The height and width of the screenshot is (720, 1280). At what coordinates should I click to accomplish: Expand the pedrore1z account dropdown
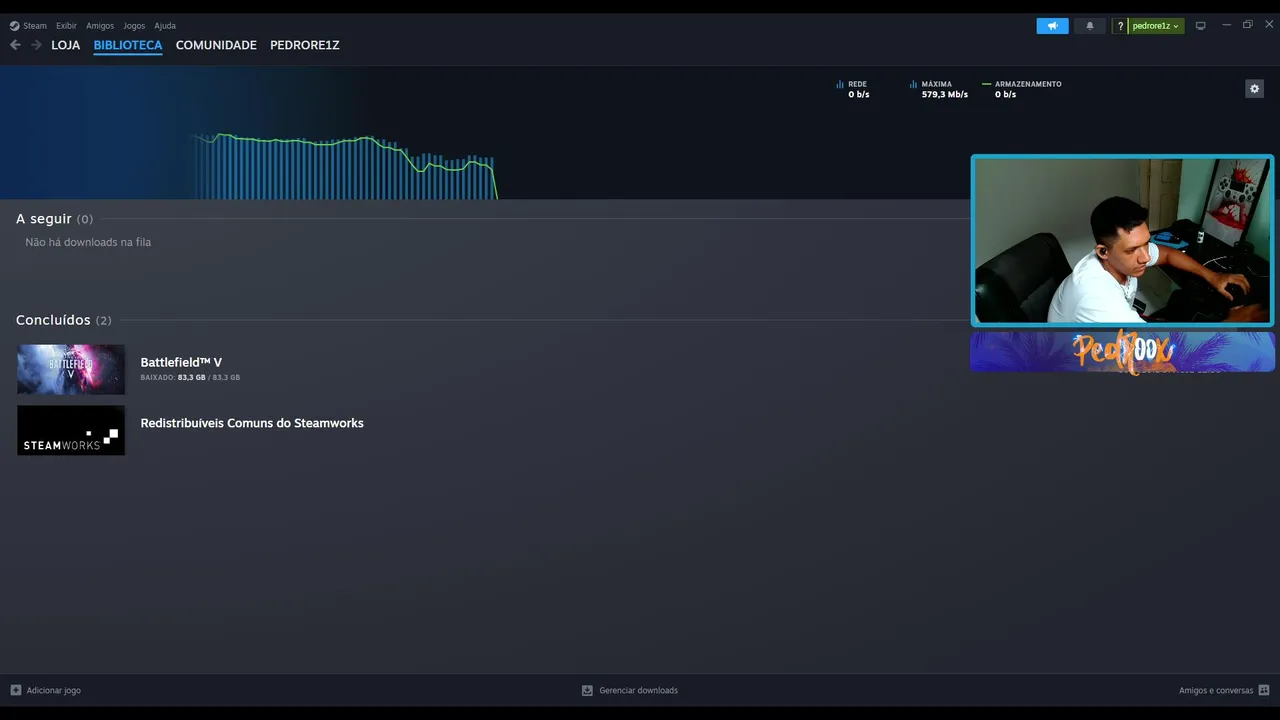(1156, 26)
